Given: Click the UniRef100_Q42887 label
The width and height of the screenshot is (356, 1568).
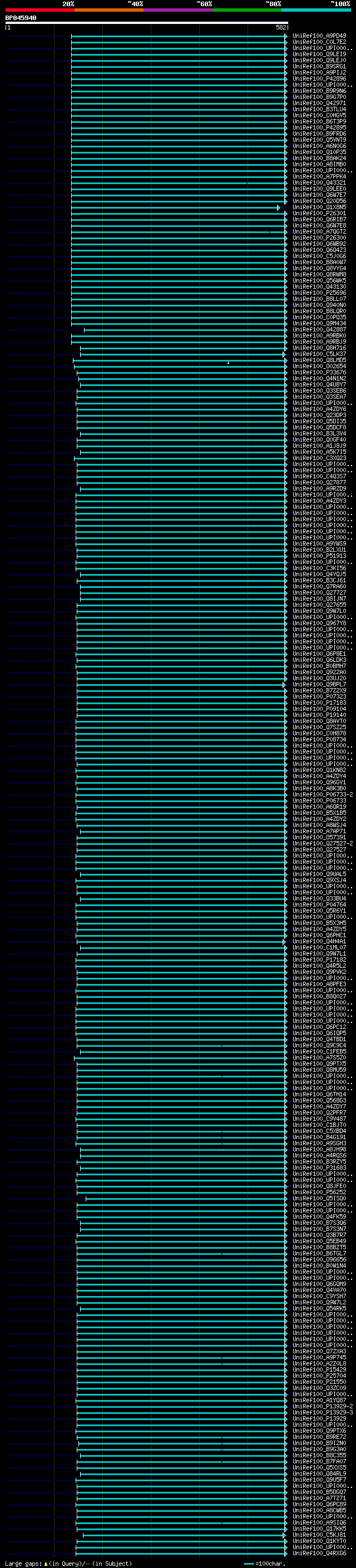Looking at the screenshot, I should coord(319,330).
